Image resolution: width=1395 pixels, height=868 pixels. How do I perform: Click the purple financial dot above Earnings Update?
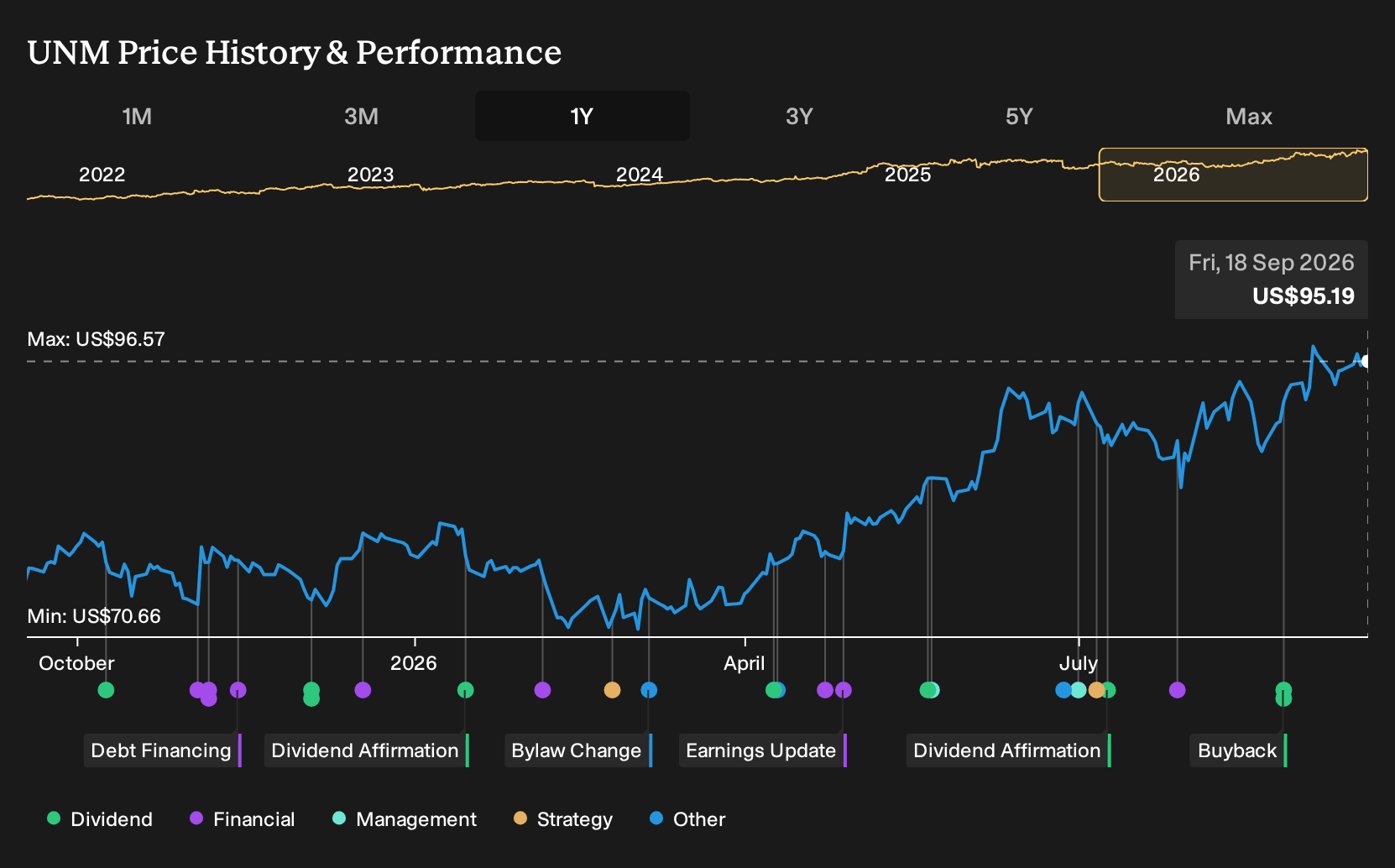pos(844,690)
